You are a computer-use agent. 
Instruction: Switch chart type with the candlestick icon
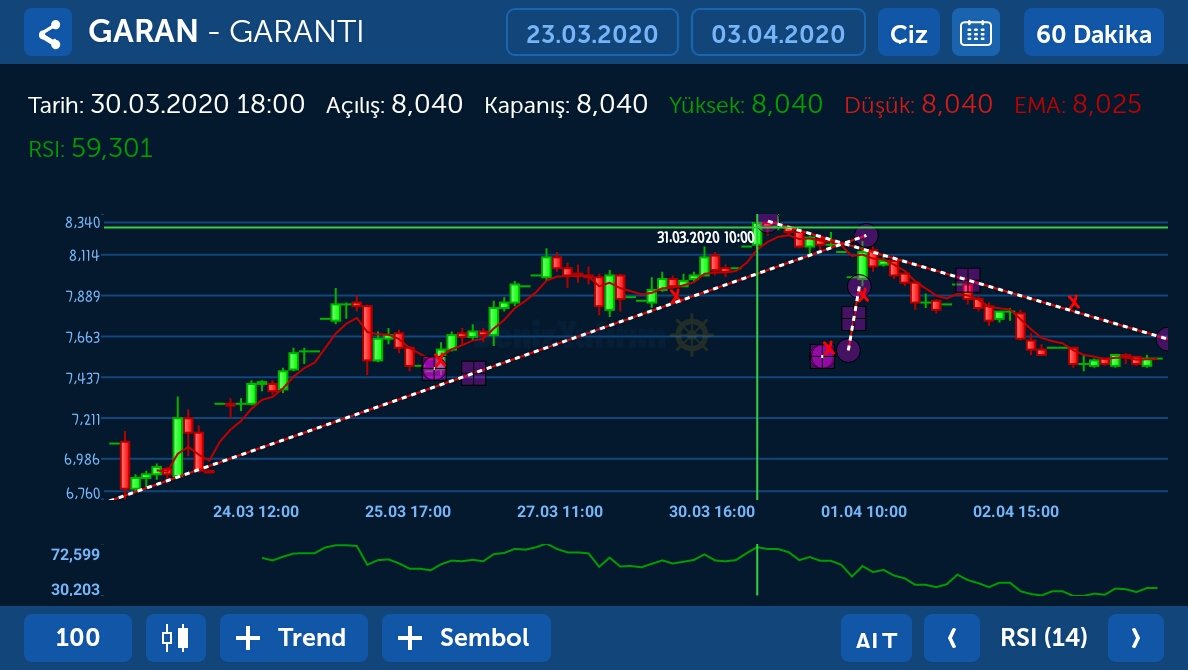[x=176, y=637]
